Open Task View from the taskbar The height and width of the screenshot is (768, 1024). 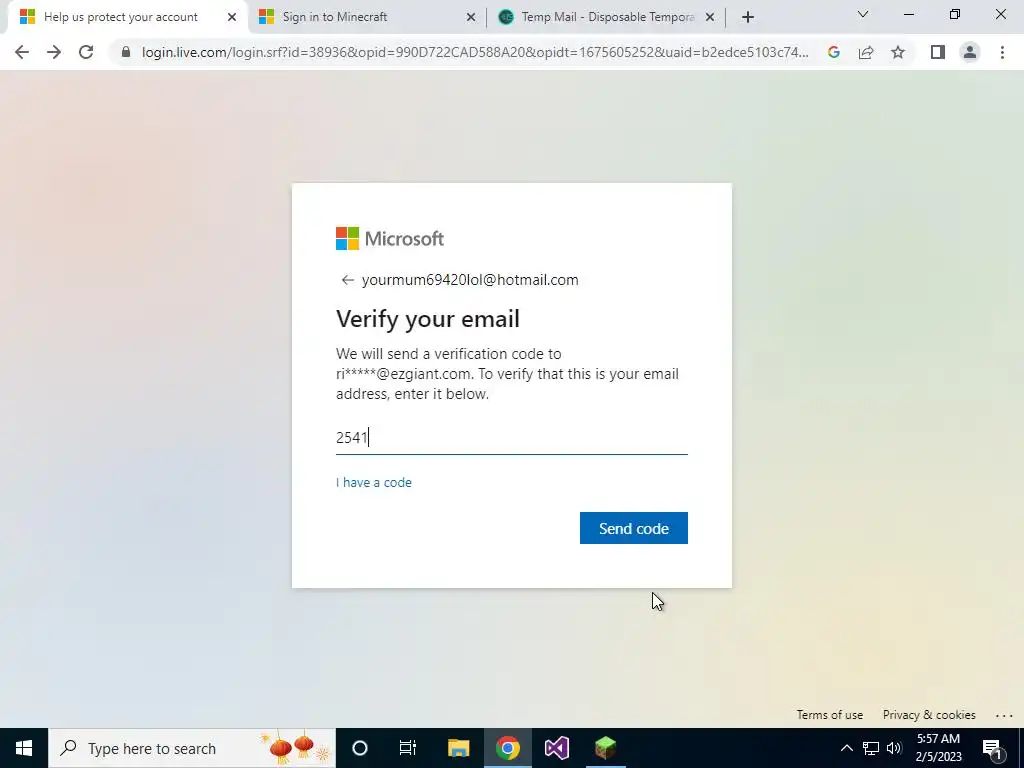(408, 748)
